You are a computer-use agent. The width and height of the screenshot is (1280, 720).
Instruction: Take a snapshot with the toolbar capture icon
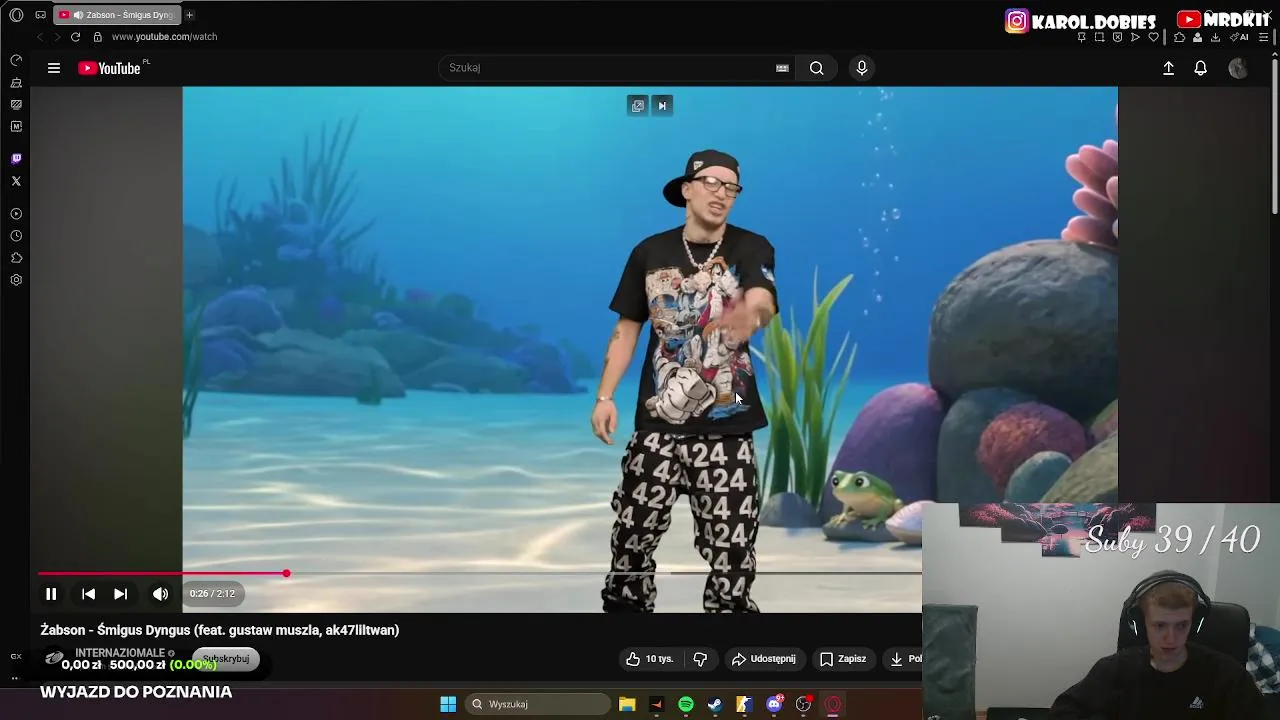pos(1099,37)
